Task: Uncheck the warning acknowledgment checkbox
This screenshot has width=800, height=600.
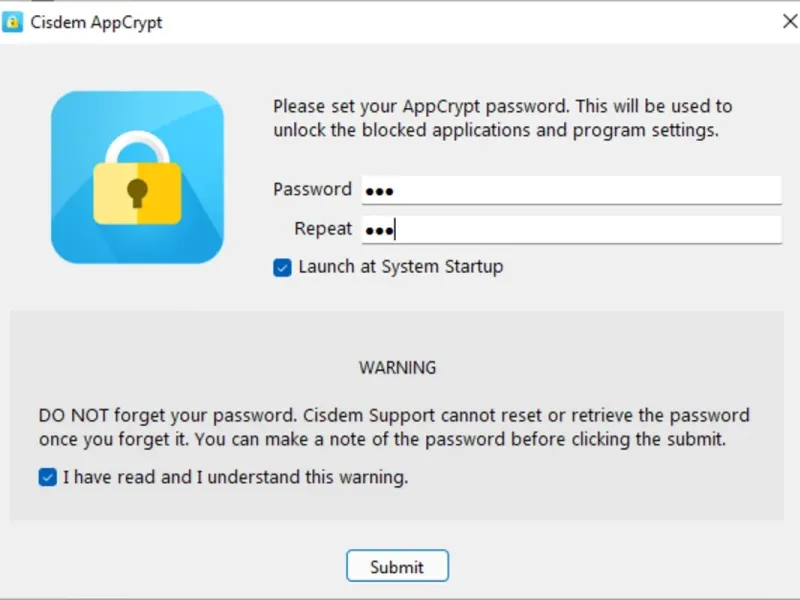Action: 47,477
